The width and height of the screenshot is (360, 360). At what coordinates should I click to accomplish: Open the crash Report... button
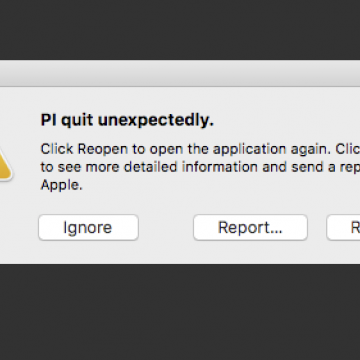pyautogui.click(x=250, y=227)
